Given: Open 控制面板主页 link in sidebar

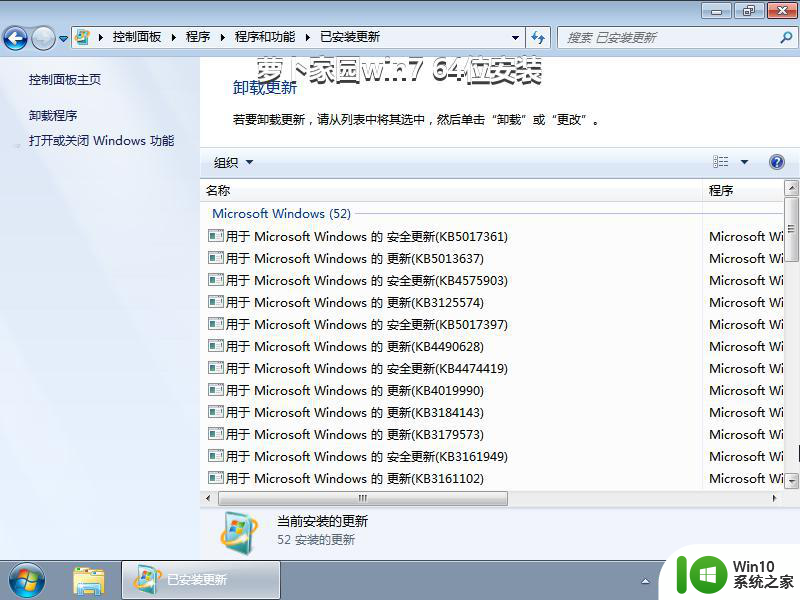Looking at the screenshot, I should click(x=65, y=79).
